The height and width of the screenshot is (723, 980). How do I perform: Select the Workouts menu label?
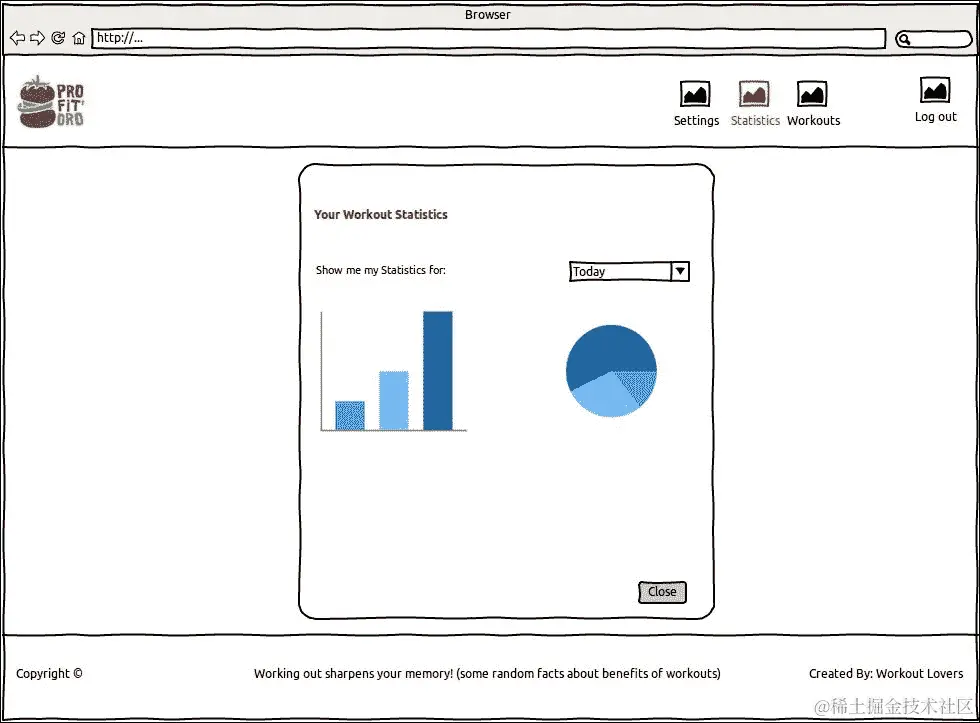click(x=813, y=121)
